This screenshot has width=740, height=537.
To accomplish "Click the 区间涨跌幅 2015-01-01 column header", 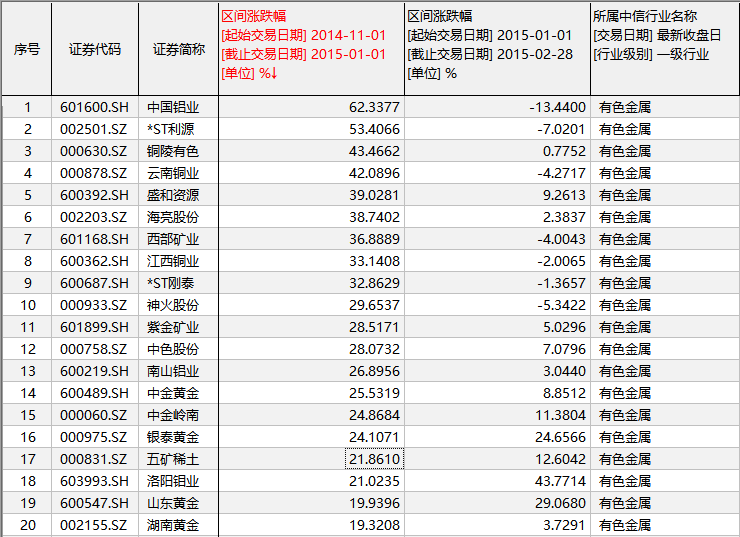I will point(497,49).
